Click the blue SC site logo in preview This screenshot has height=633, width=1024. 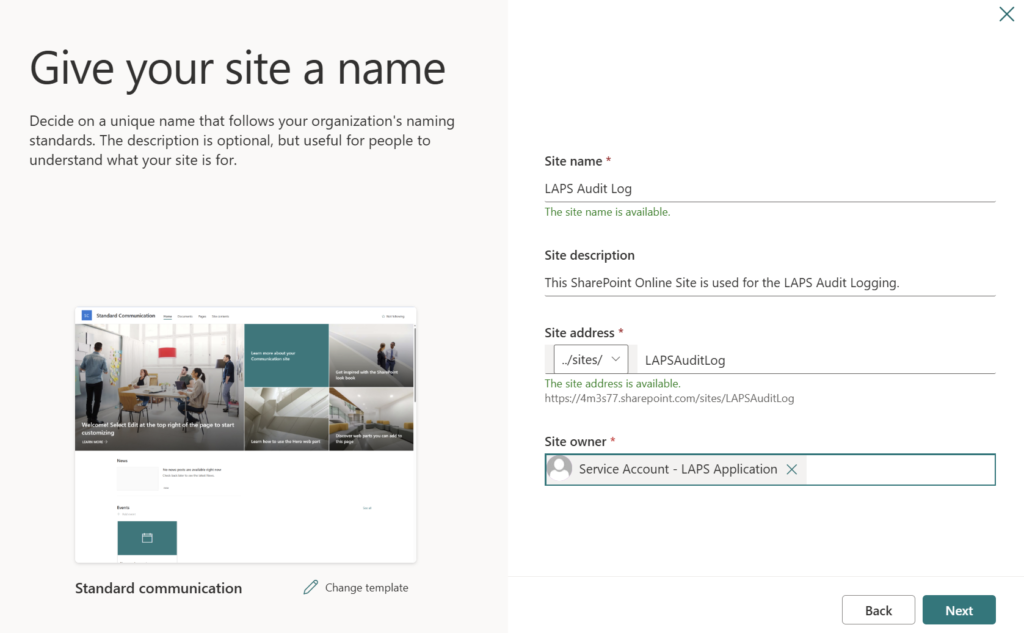[86, 316]
